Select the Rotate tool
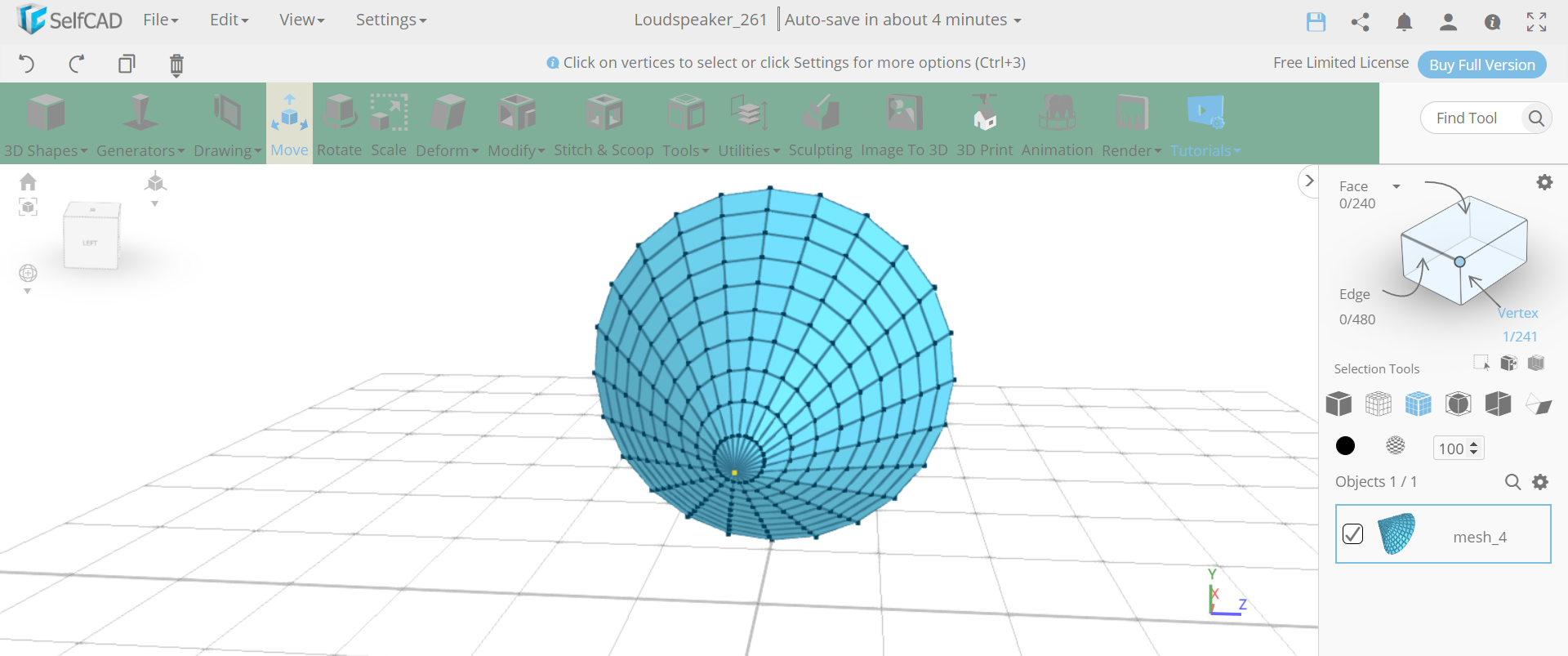Image resolution: width=1568 pixels, height=656 pixels. [x=339, y=124]
